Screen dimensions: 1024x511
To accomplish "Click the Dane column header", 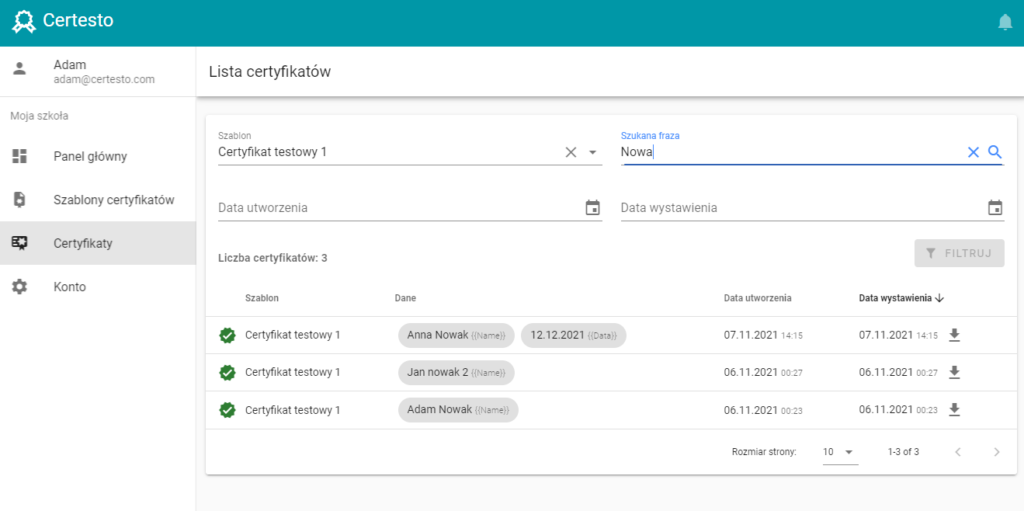I will point(406,298).
